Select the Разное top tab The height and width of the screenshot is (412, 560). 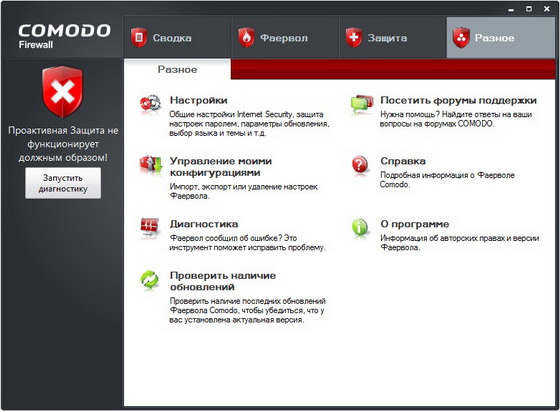(501, 37)
